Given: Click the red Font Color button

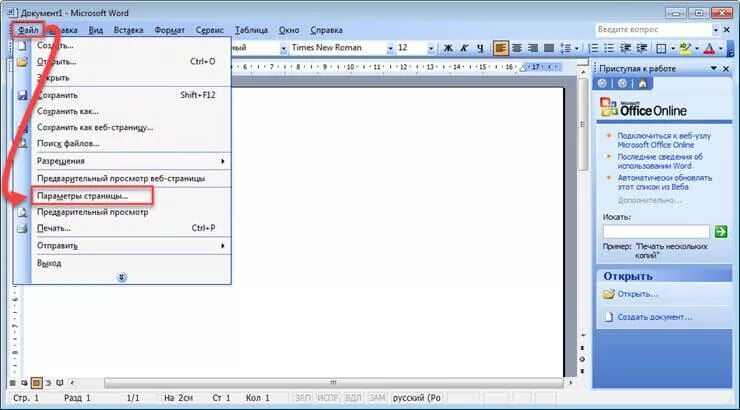Looking at the screenshot, I should tap(709, 48).
